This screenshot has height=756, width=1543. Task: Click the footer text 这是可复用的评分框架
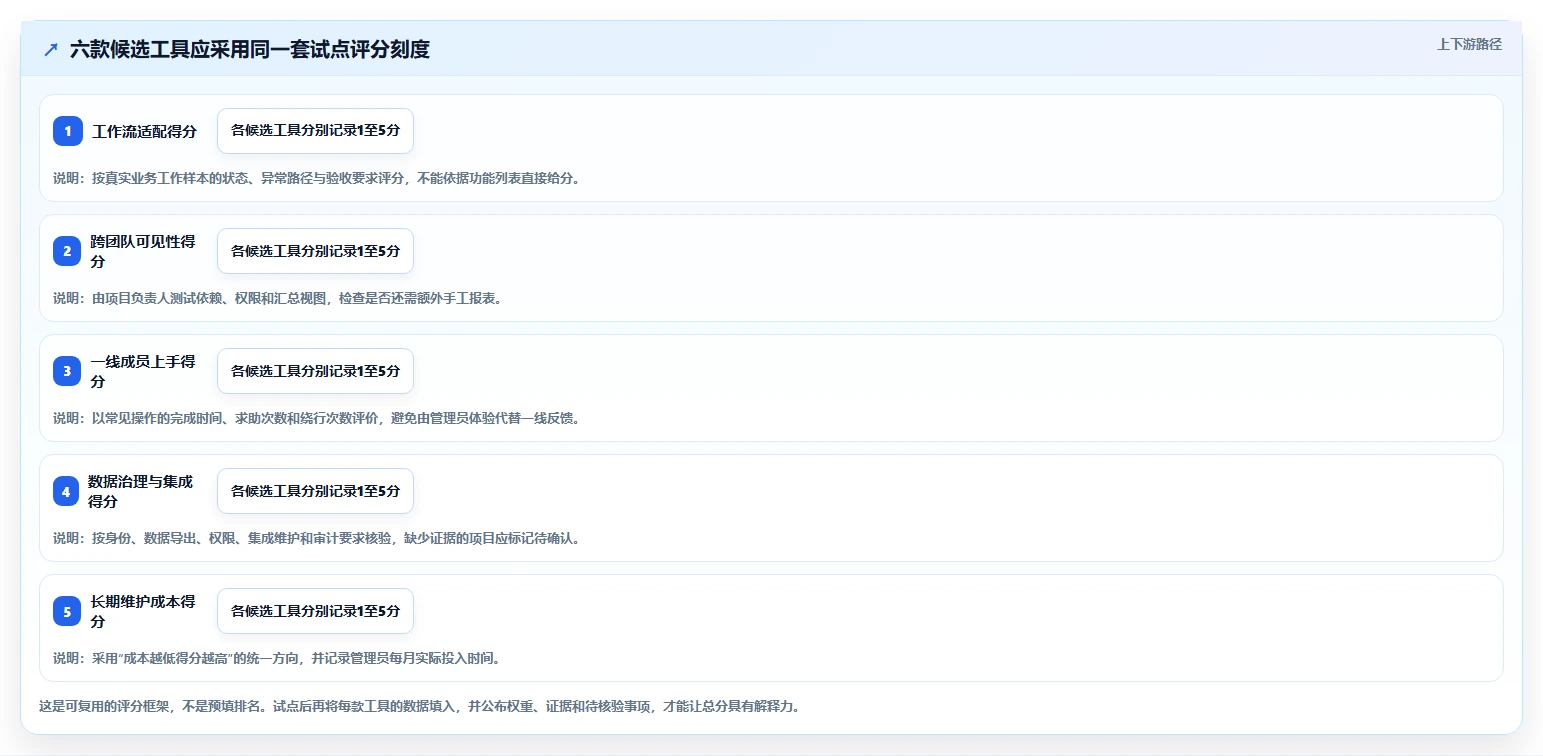click(419, 706)
